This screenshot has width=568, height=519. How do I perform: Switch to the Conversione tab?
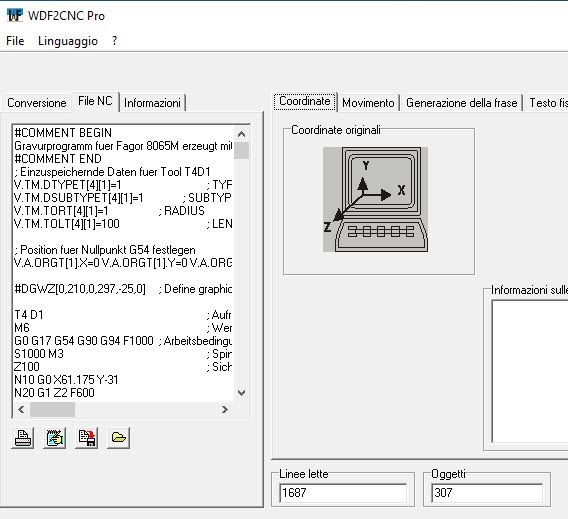click(37, 103)
